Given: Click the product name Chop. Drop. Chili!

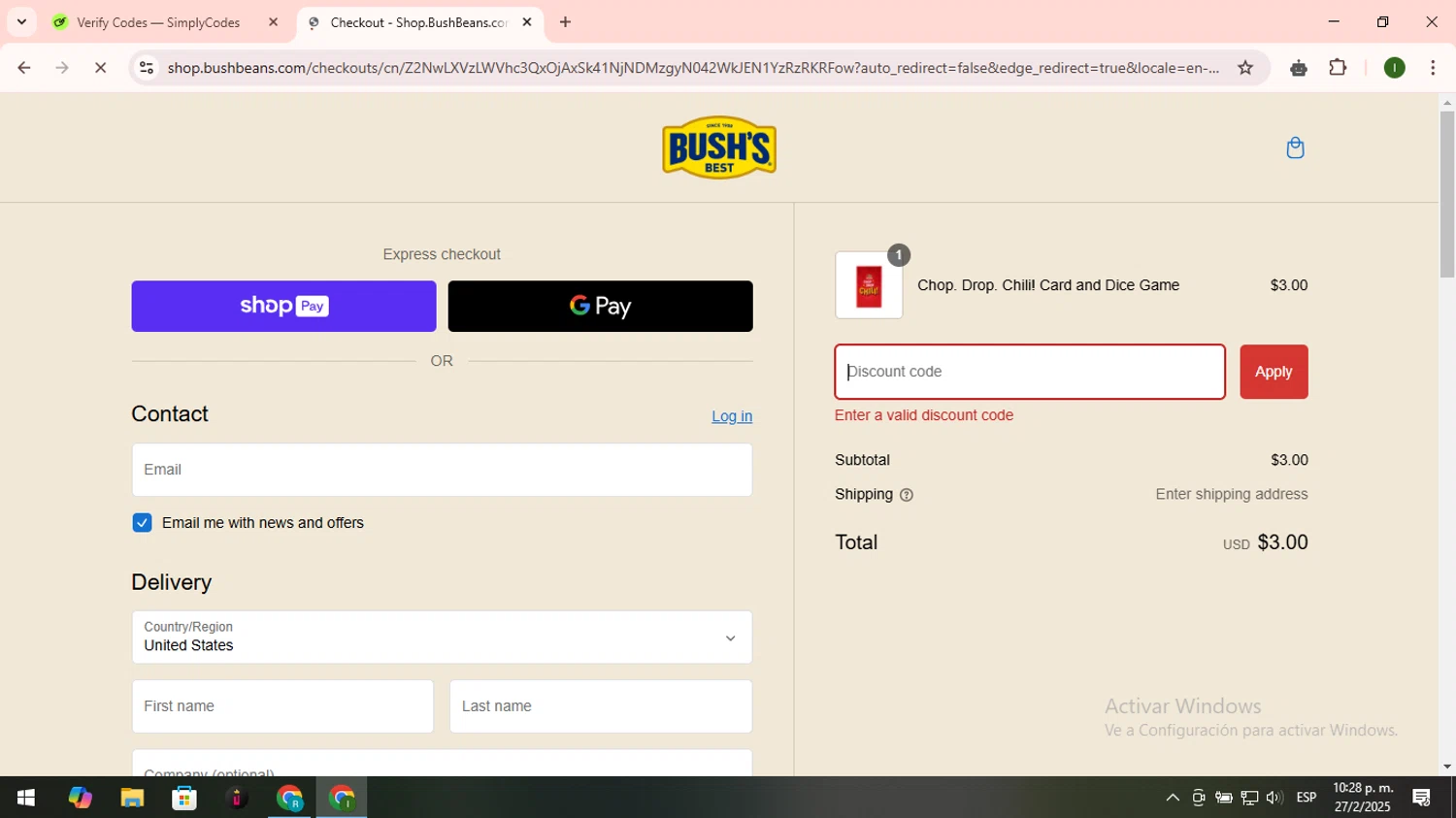Looking at the screenshot, I should tap(1048, 285).
